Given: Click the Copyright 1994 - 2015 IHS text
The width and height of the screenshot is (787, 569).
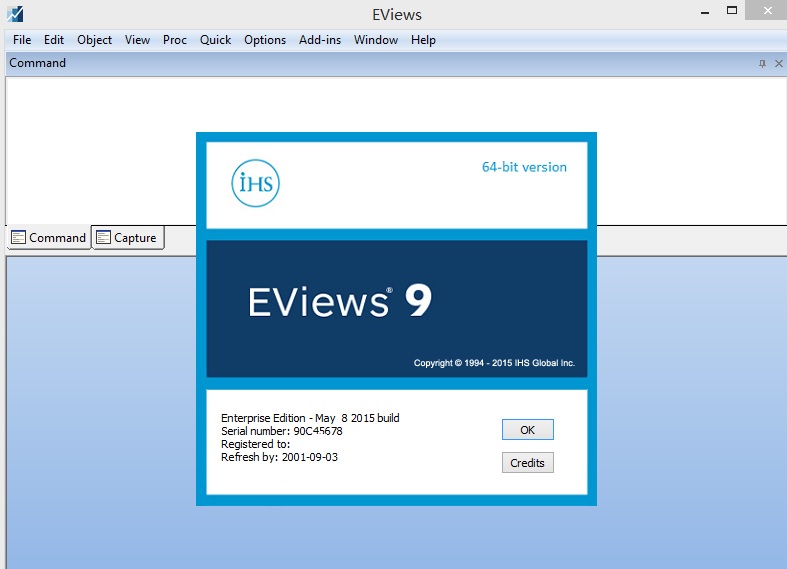Looking at the screenshot, I should (494, 363).
